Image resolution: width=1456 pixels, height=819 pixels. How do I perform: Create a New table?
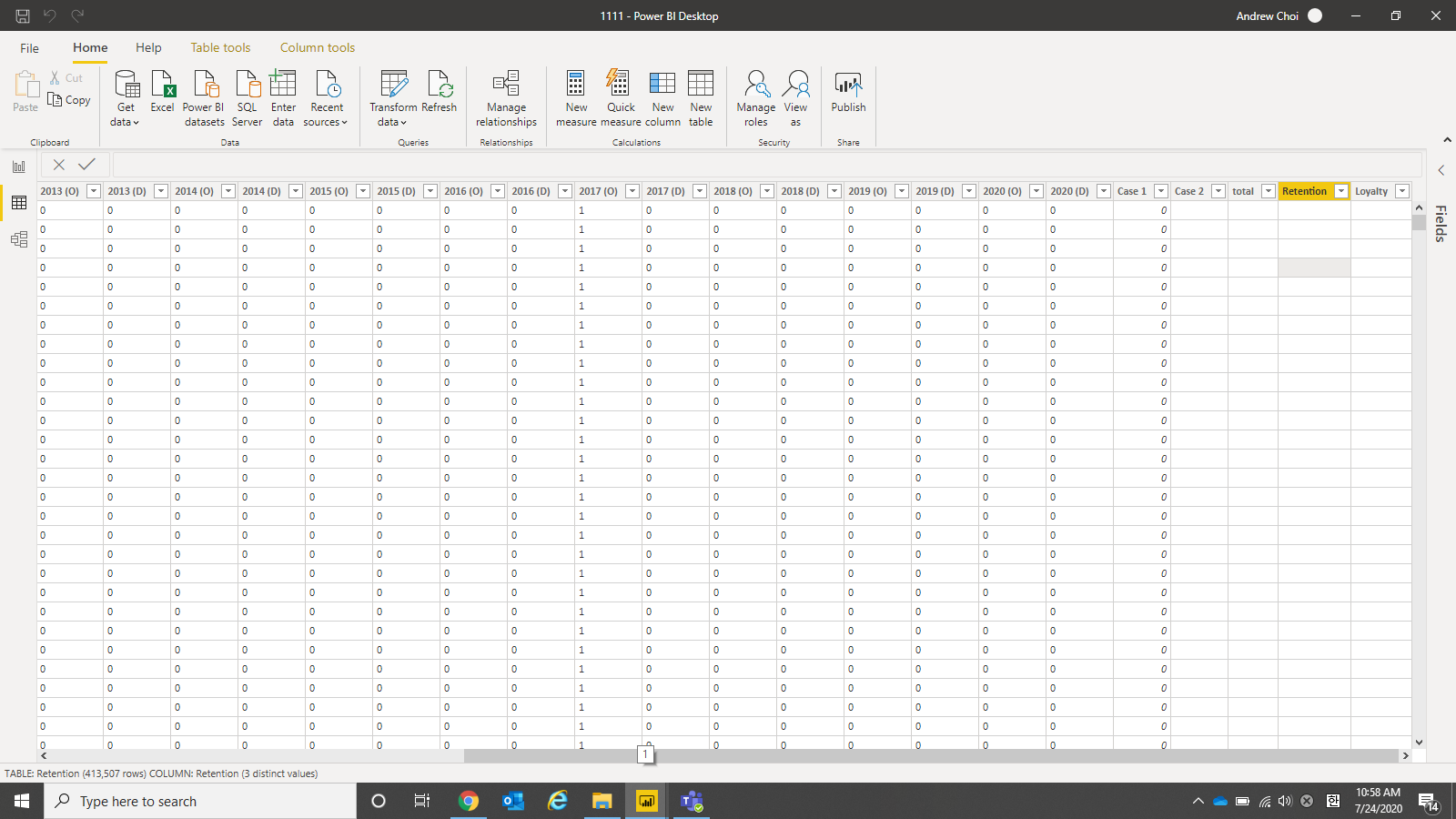click(701, 98)
